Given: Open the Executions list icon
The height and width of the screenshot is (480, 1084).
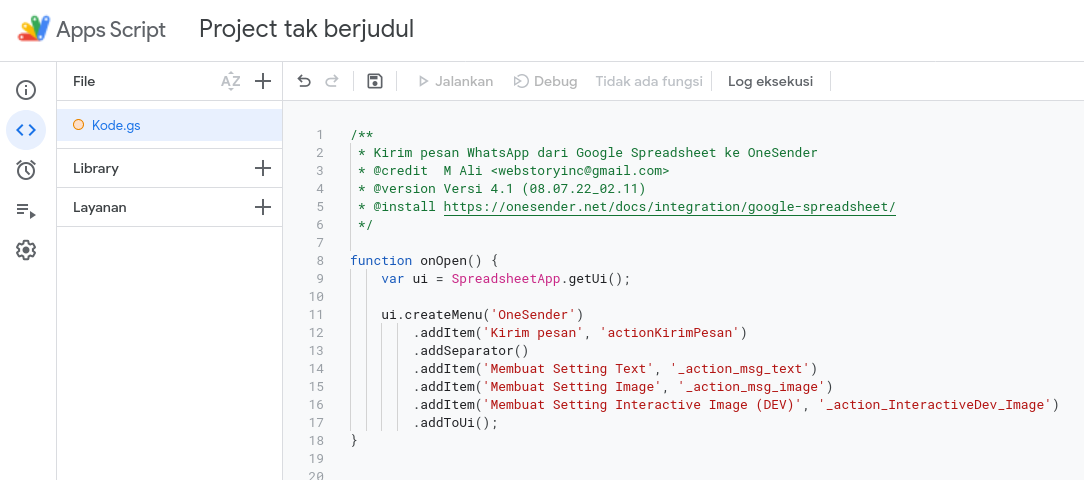Looking at the screenshot, I should pos(26,210).
